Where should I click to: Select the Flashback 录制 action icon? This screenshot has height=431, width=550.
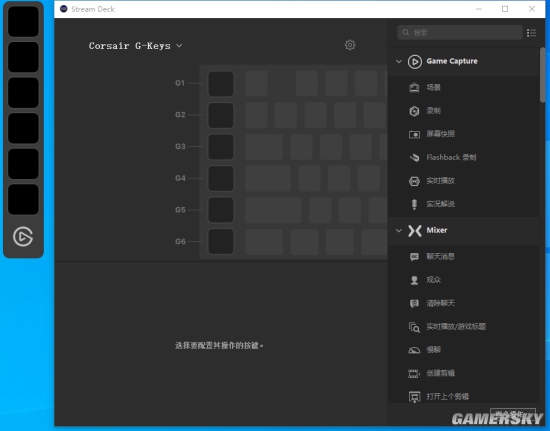[414, 157]
